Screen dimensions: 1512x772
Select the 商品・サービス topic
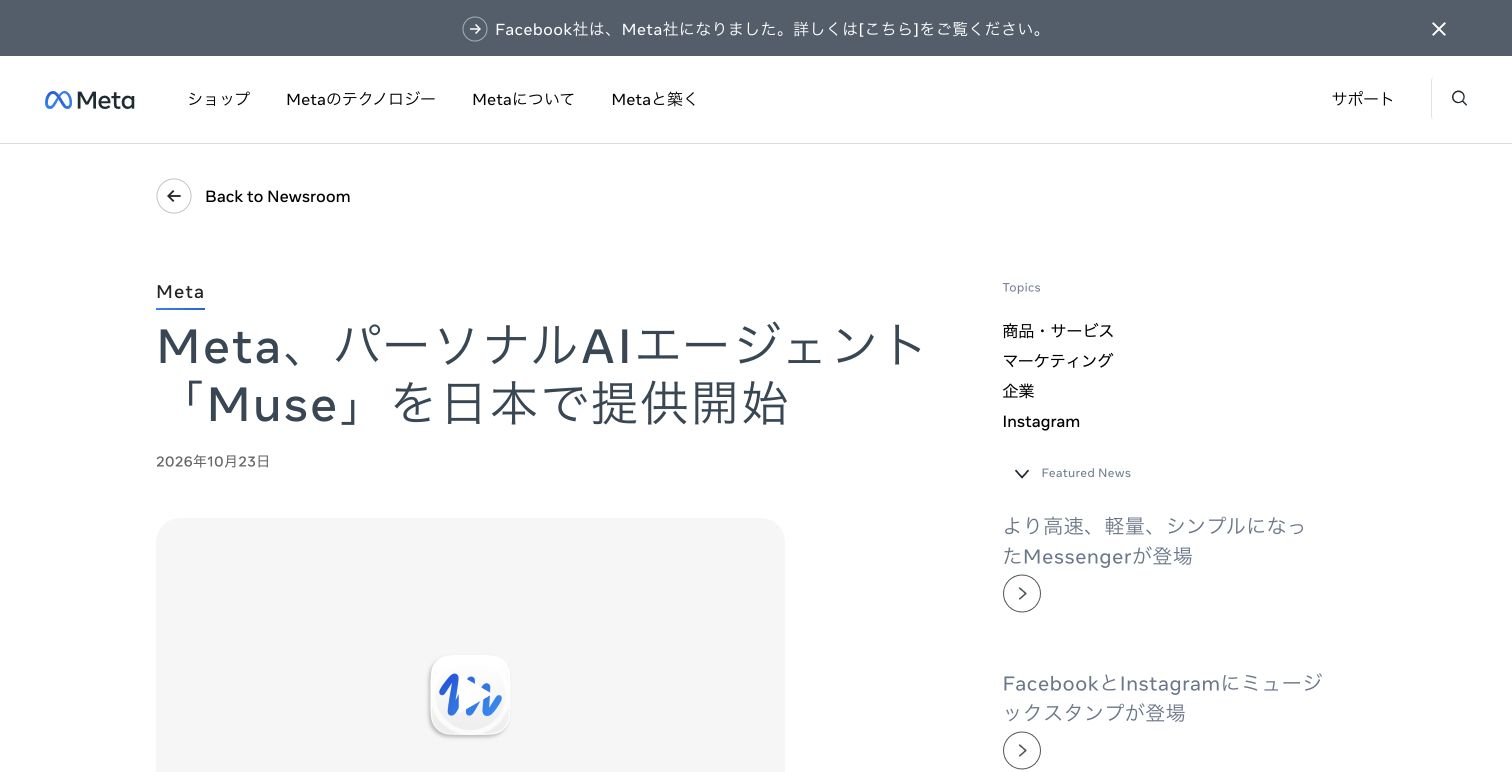click(x=1058, y=331)
